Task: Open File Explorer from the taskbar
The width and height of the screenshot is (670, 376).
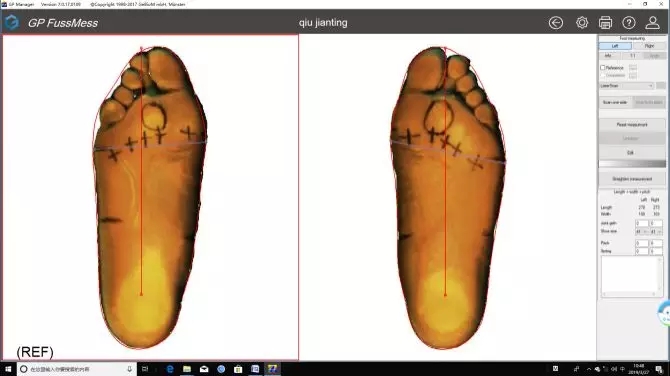Action: pos(187,369)
